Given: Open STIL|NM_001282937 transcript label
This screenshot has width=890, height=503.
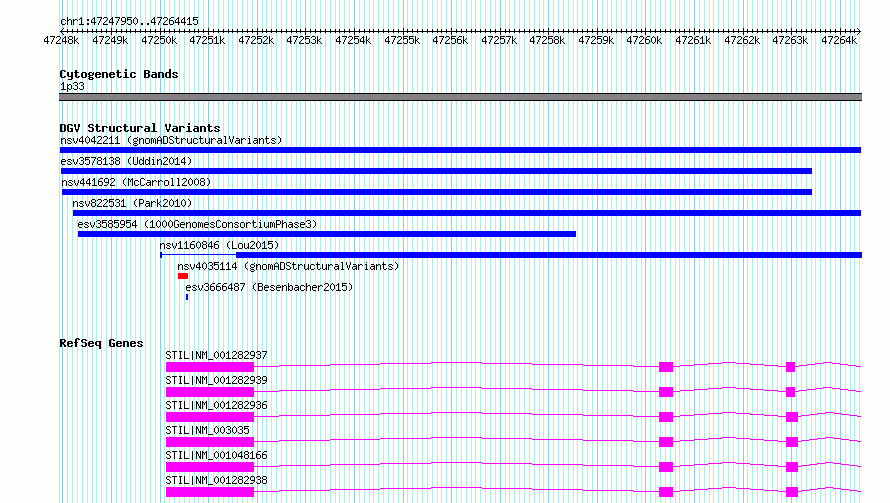Looking at the screenshot, I should pos(216,355).
